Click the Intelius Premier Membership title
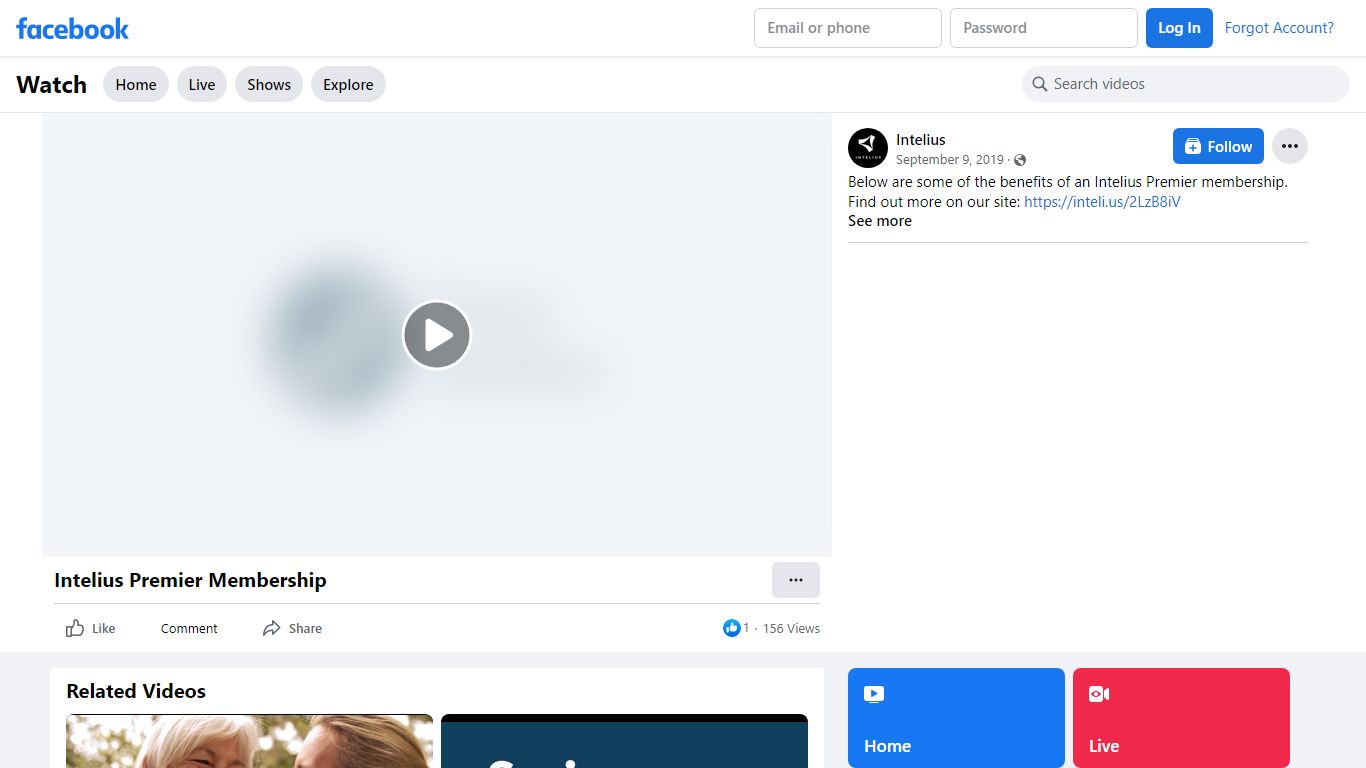This screenshot has width=1366, height=768. point(190,580)
